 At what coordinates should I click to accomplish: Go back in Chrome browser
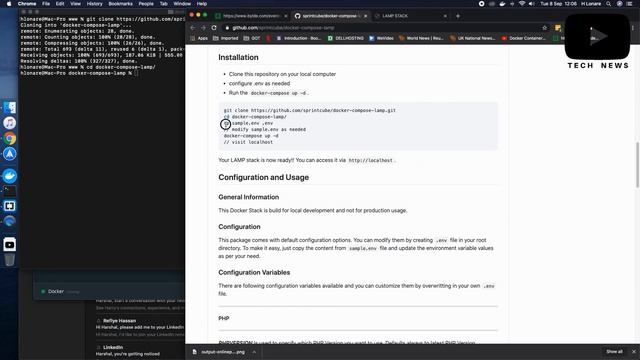coord(193,28)
